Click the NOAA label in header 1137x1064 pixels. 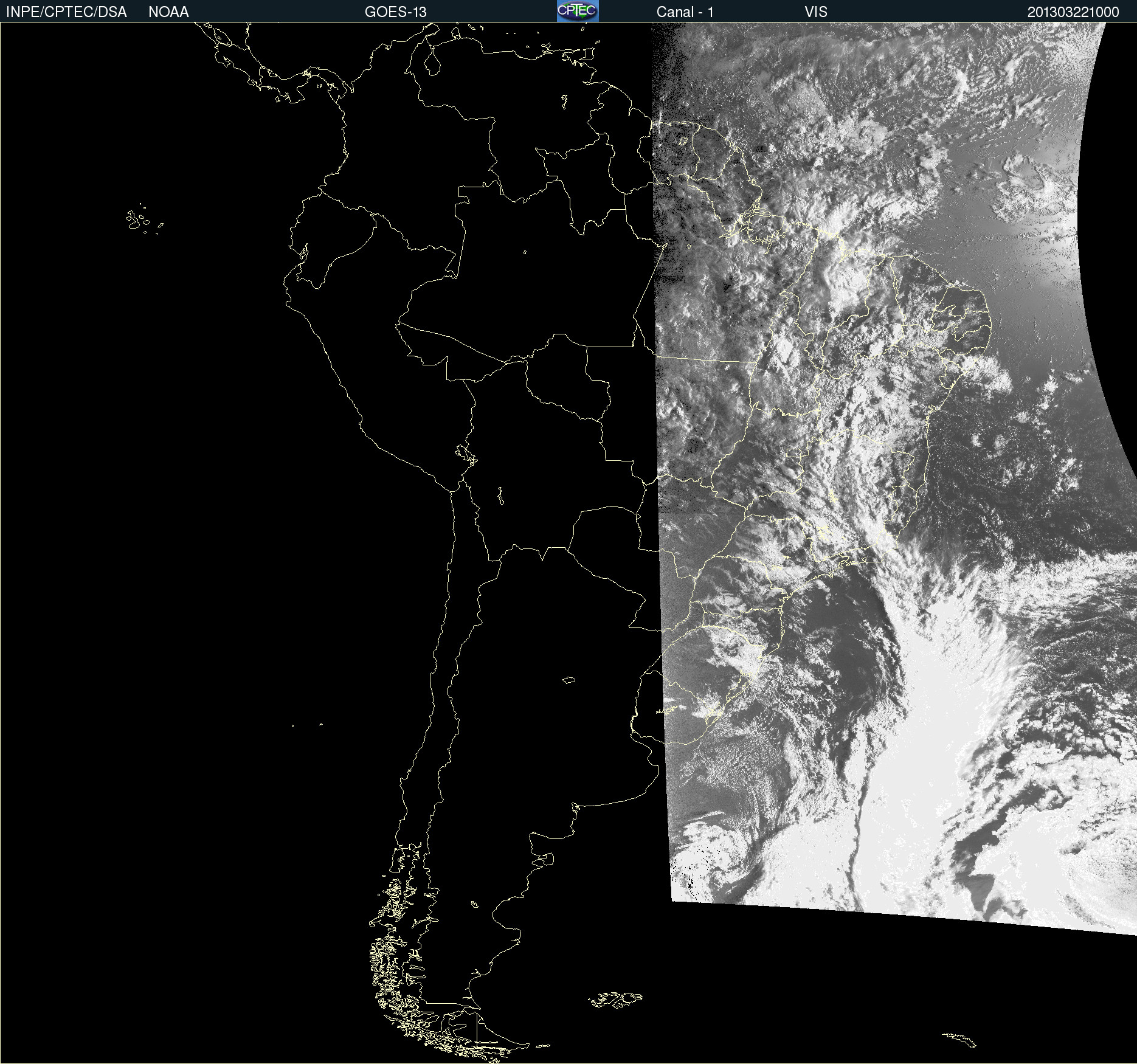pos(168,12)
